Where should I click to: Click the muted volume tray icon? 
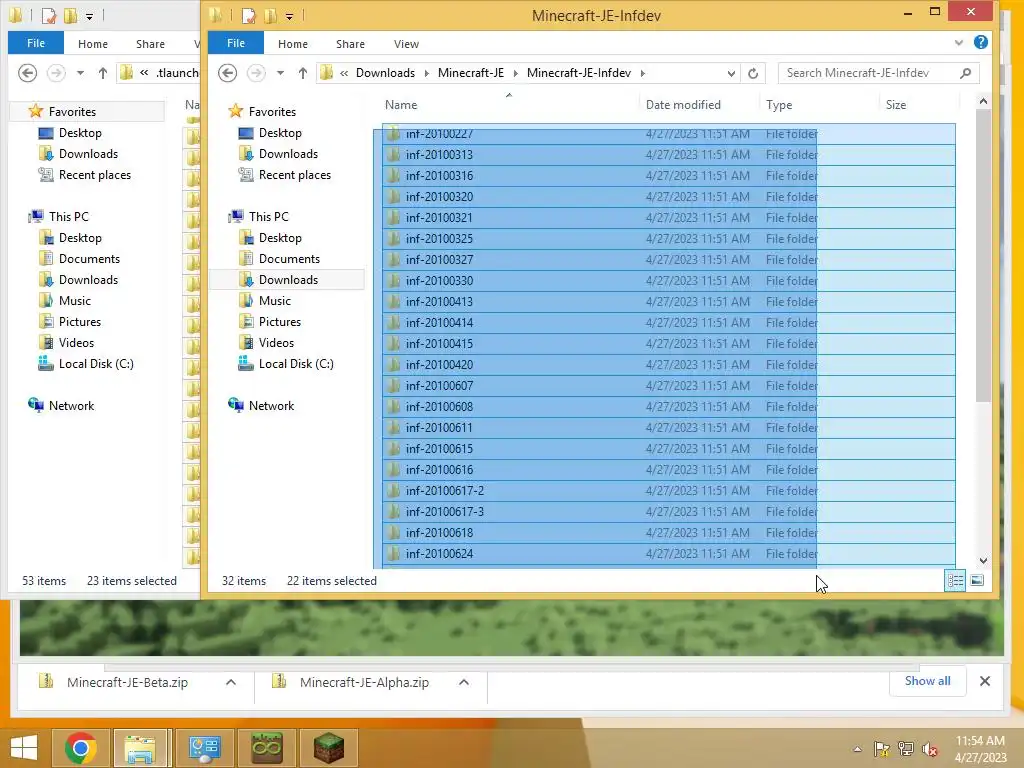pos(930,749)
